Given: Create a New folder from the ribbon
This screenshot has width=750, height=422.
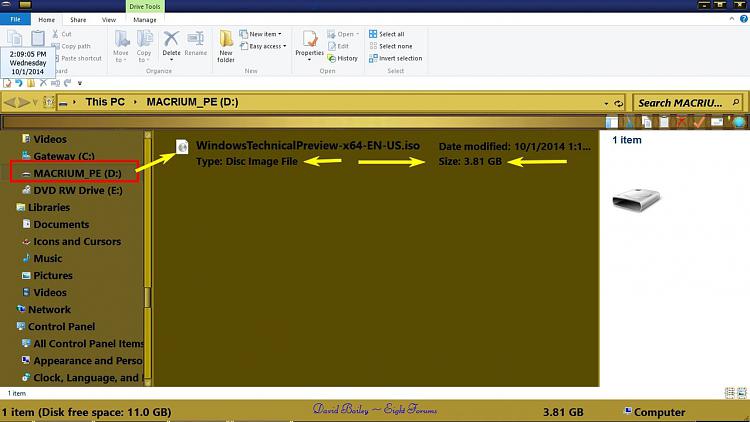Looking at the screenshot, I should point(226,46).
